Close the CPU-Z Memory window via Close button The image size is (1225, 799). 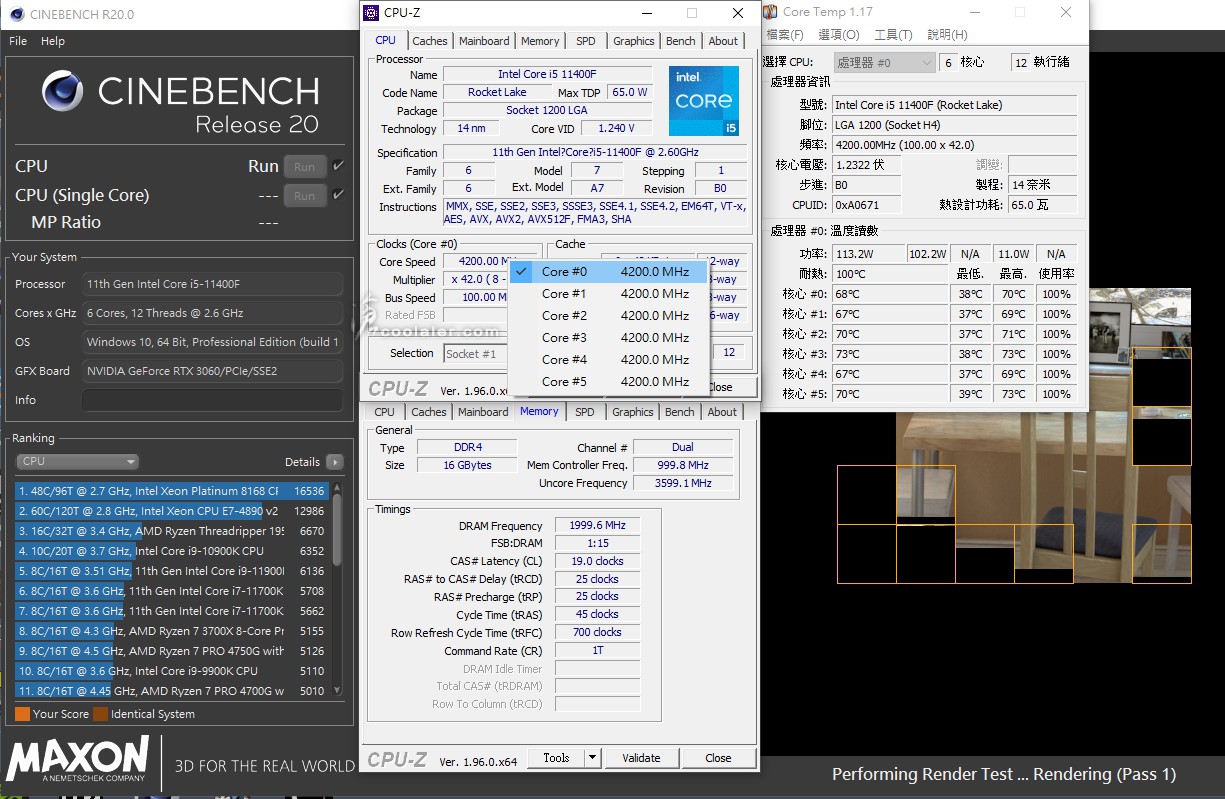(x=718, y=758)
